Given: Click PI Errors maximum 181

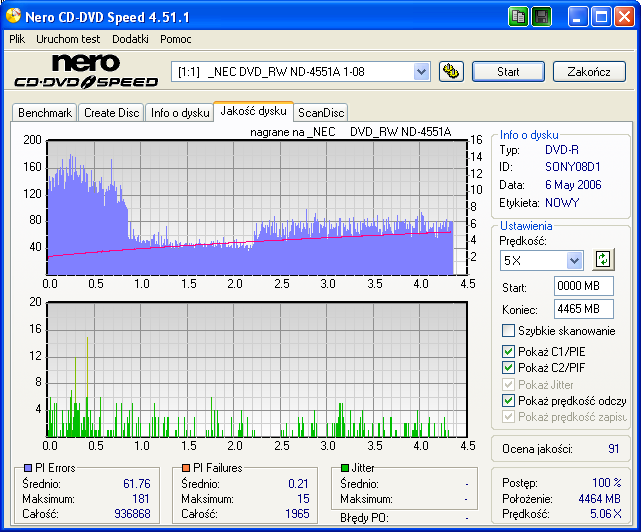Looking at the screenshot, I should pos(141,499).
